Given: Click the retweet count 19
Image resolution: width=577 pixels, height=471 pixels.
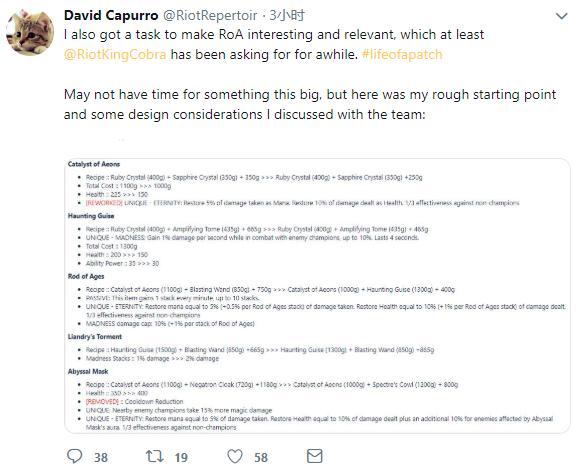Looking at the screenshot, I should pyautogui.click(x=181, y=457).
